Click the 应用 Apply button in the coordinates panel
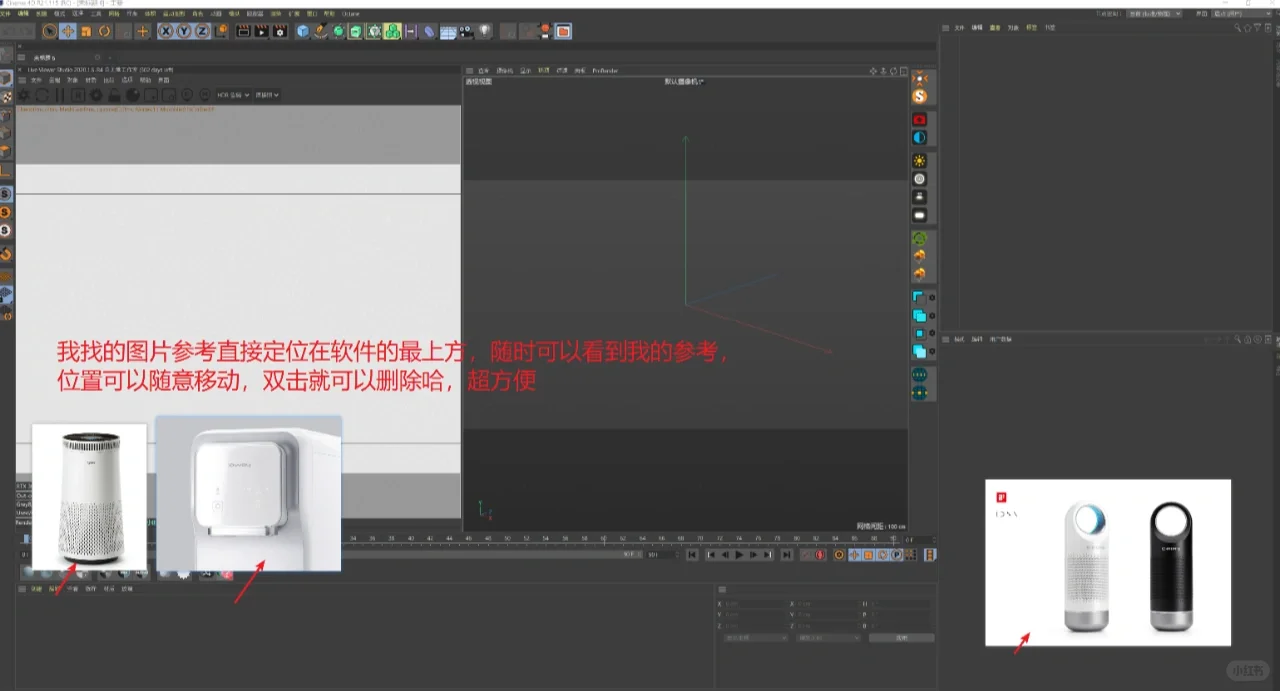1280x691 pixels. pos(902,637)
